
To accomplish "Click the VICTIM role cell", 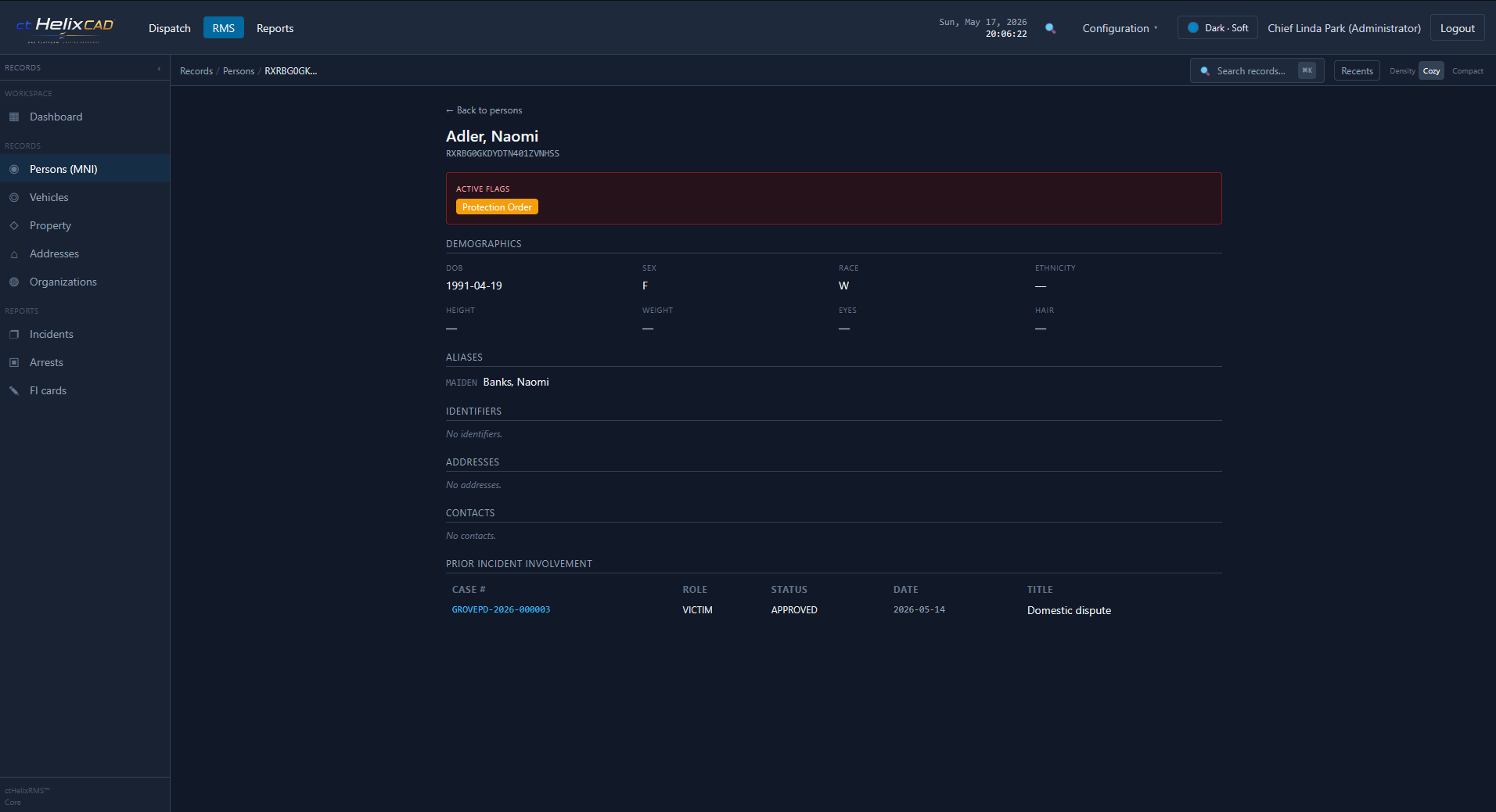I will [x=697, y=610].
